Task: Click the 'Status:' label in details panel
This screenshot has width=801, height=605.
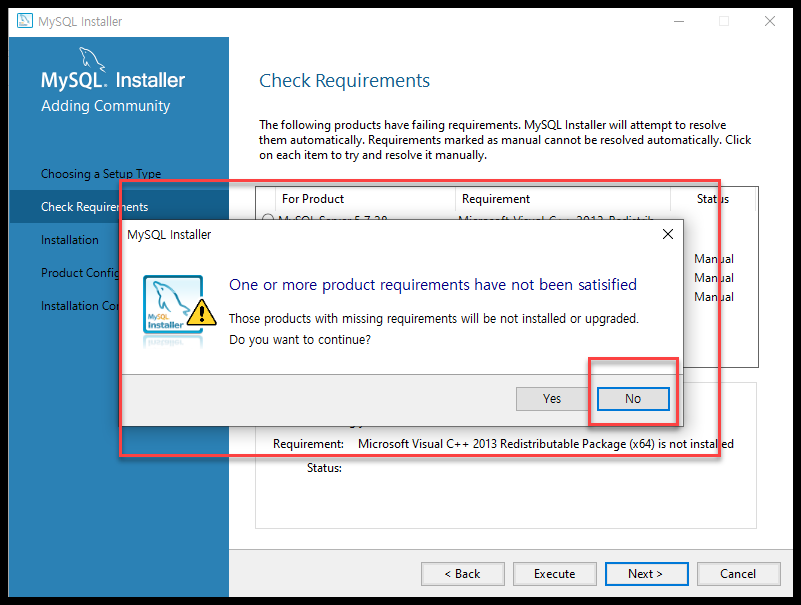Action: pyautogui.click(x=324, y=468)
